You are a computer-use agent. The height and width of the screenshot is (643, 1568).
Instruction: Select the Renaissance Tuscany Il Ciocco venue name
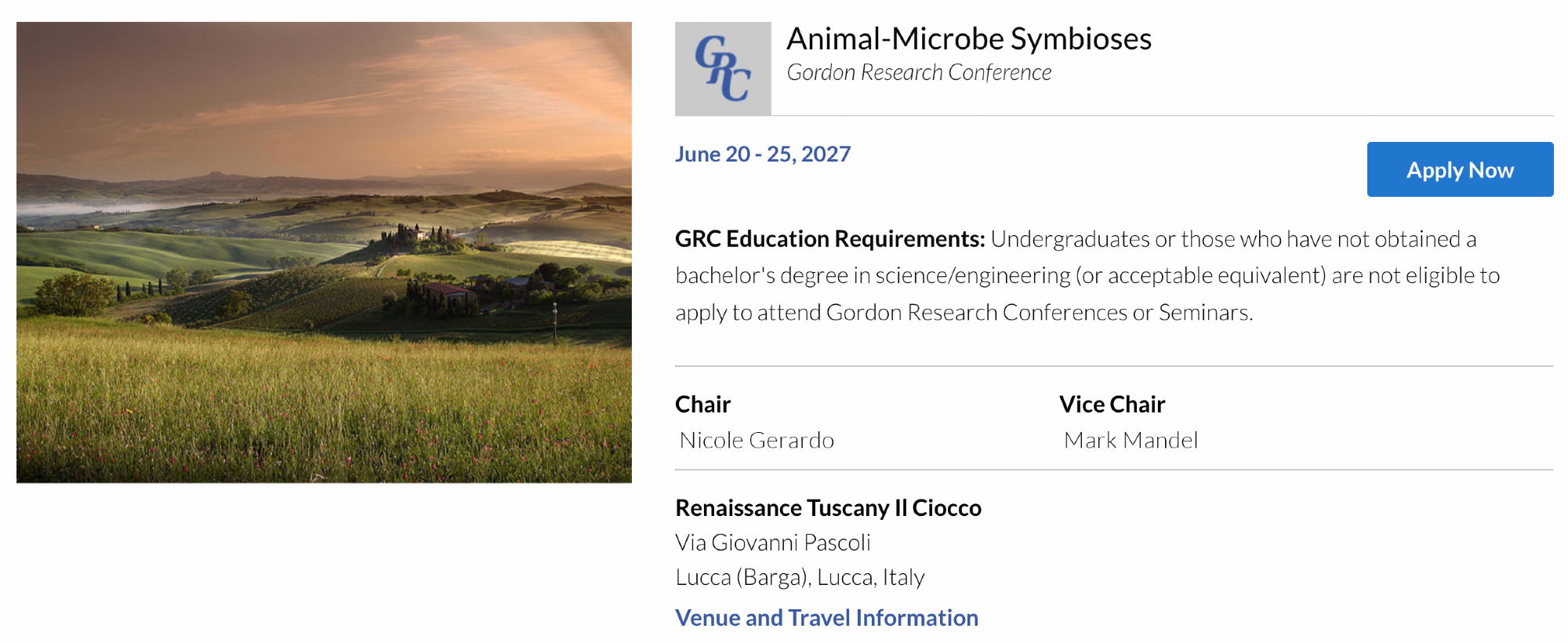coord(828,508)
